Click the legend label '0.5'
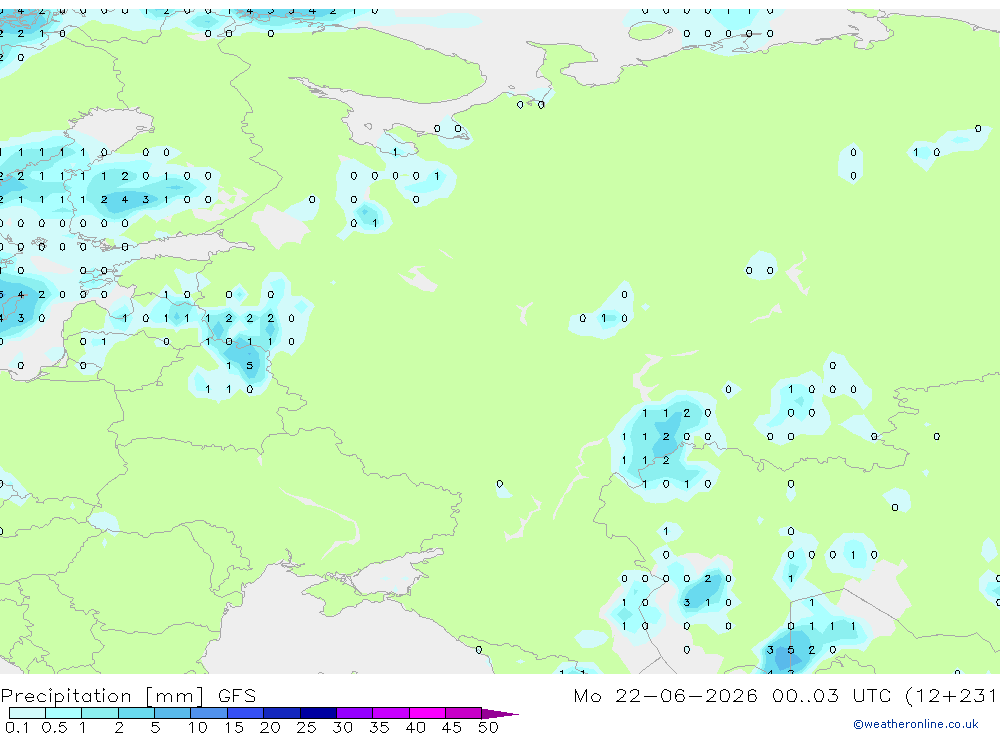Image resolution: width=1000 pixels, height=733 pixels. 54,727
